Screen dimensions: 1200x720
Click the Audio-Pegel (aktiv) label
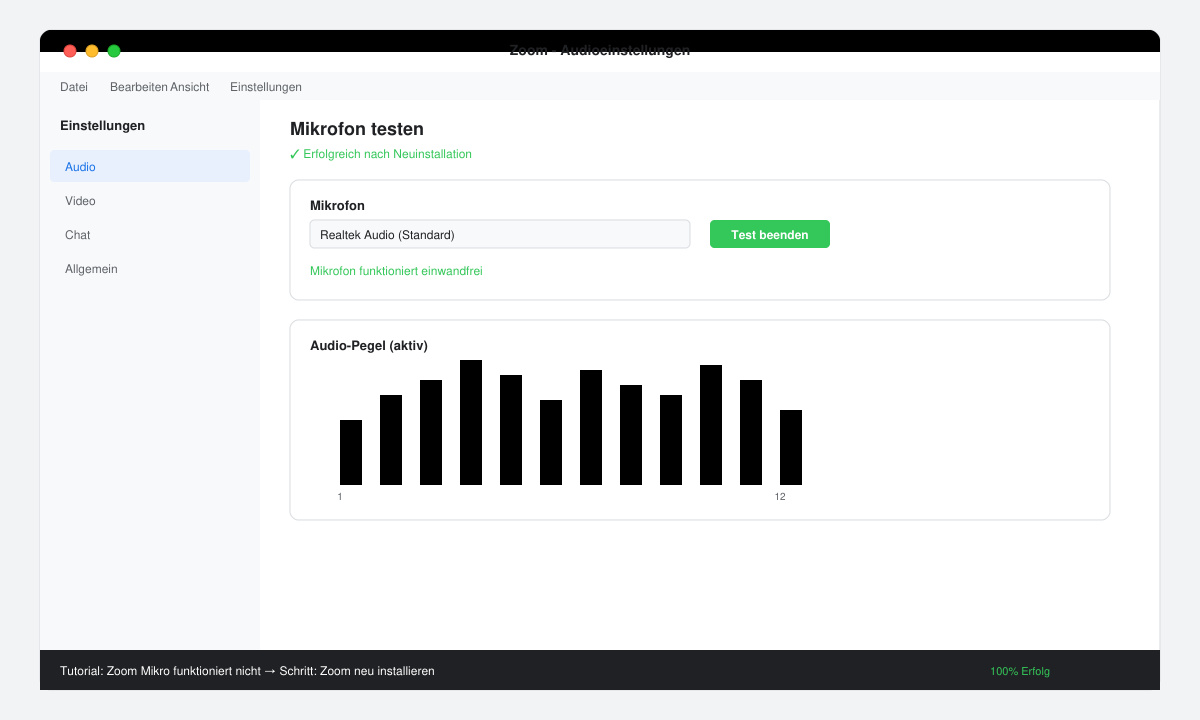click(369, 346)
